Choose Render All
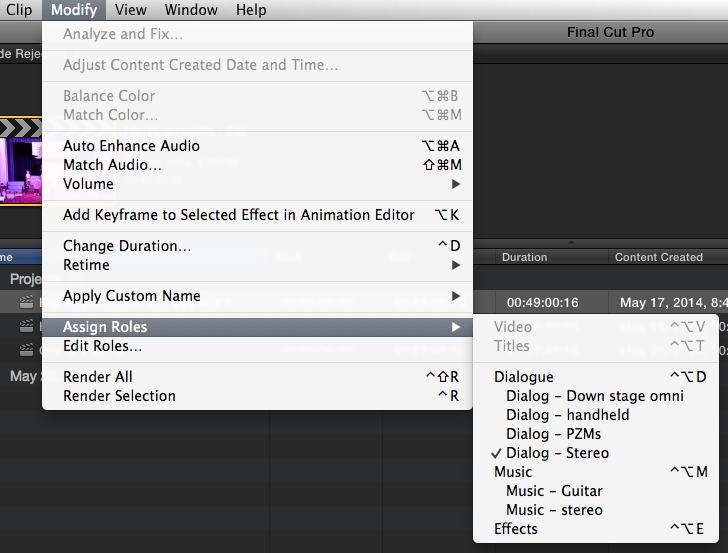 [257, 377]
